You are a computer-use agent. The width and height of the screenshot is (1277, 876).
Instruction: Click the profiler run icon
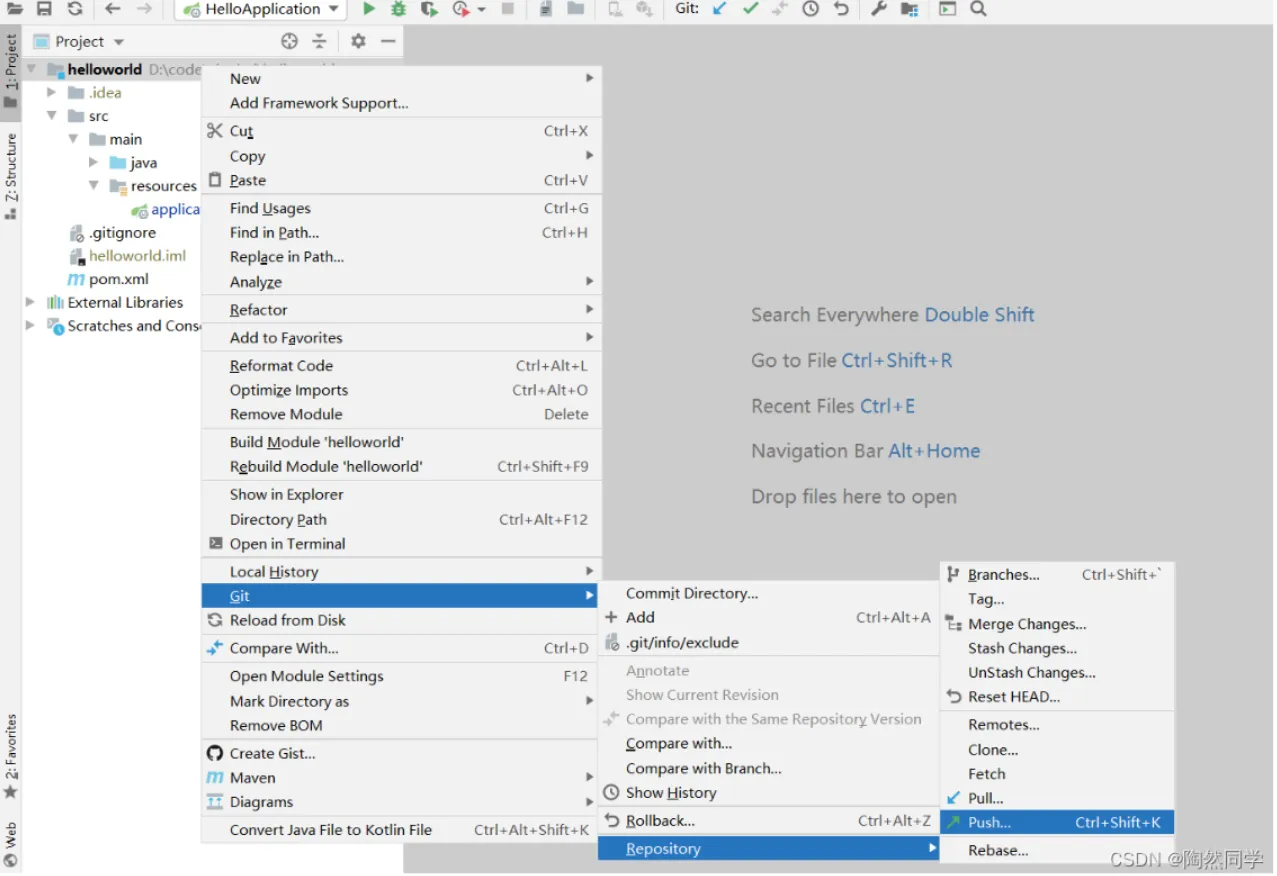pyautogui.click(x=461, y=9)
